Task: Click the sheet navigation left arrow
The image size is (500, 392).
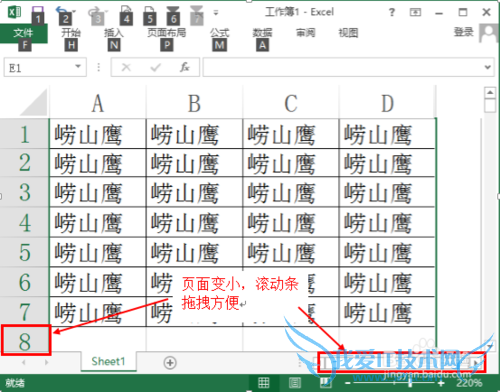Action: click(x=23, y=362)
